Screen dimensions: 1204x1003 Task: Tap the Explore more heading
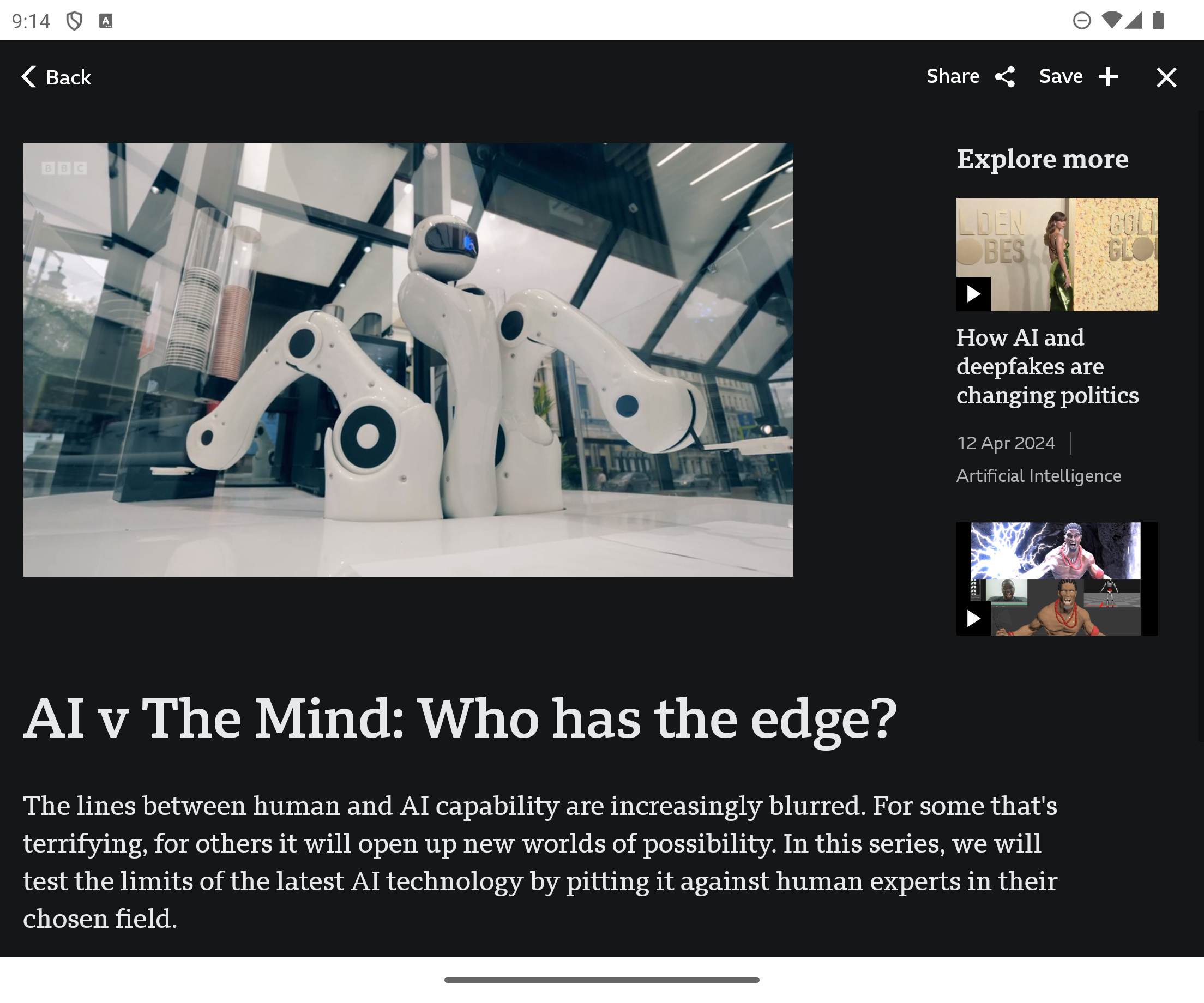point(1042,159)
